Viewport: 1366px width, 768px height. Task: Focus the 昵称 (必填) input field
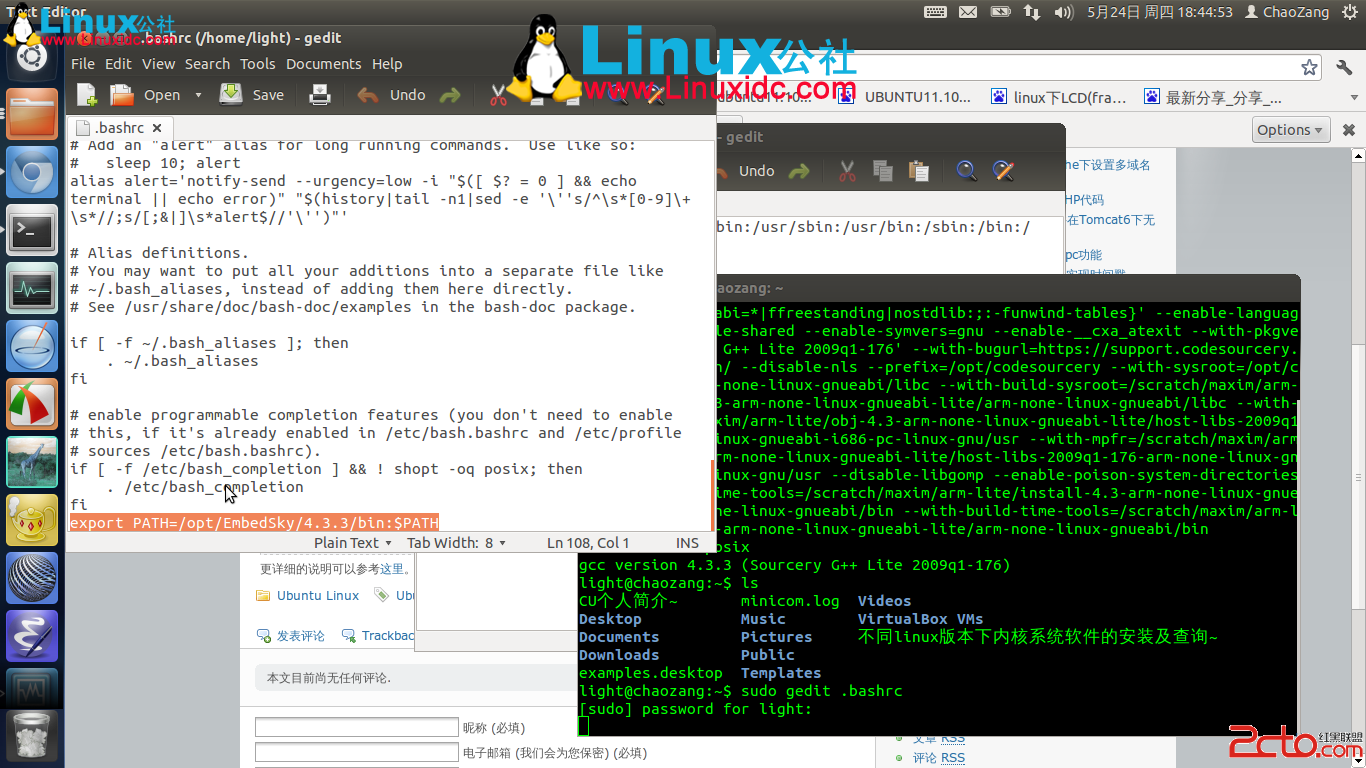click(x=356, y=727)
